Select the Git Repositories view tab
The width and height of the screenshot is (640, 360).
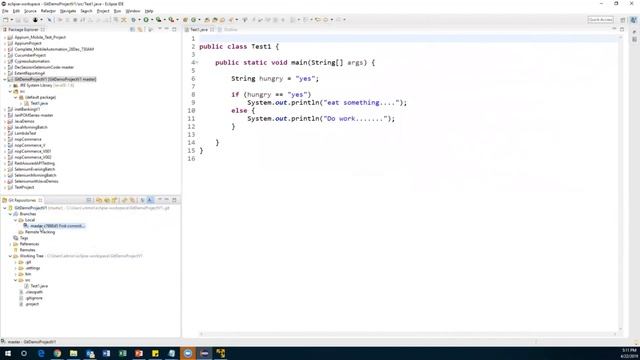coord(22,200)
